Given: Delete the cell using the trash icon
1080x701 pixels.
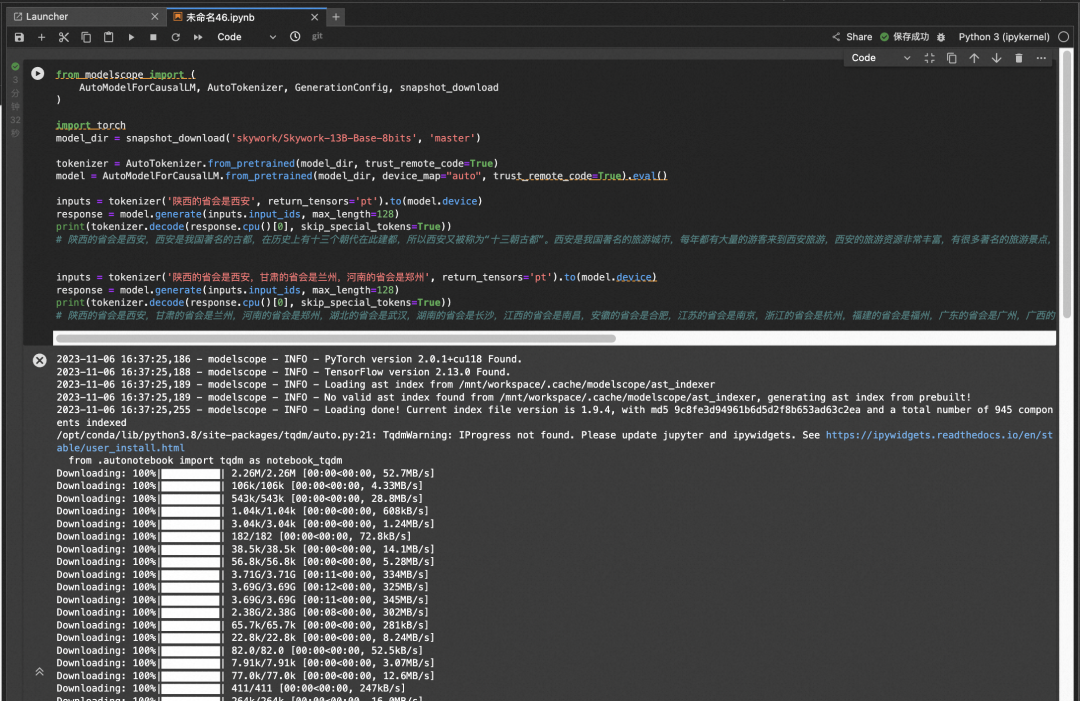Looking at the screenshot, I should tap(1019, 58).
